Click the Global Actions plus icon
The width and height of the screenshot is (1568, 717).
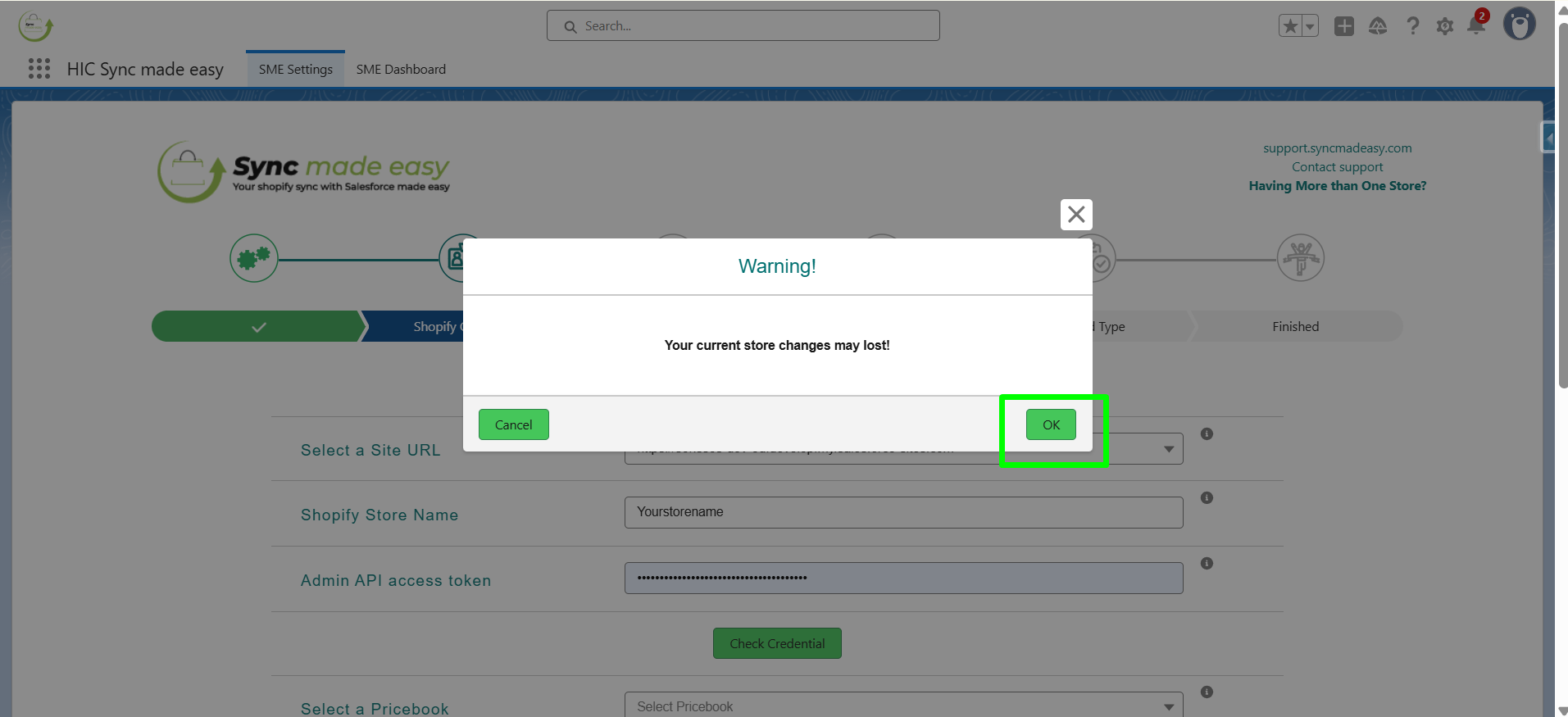[1344, 26]
